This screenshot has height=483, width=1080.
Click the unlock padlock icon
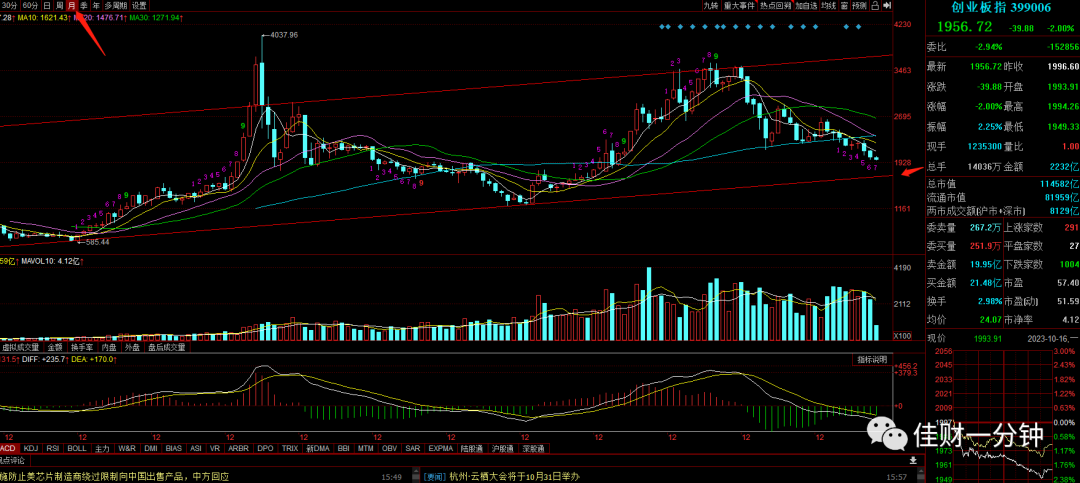(875, 6)
